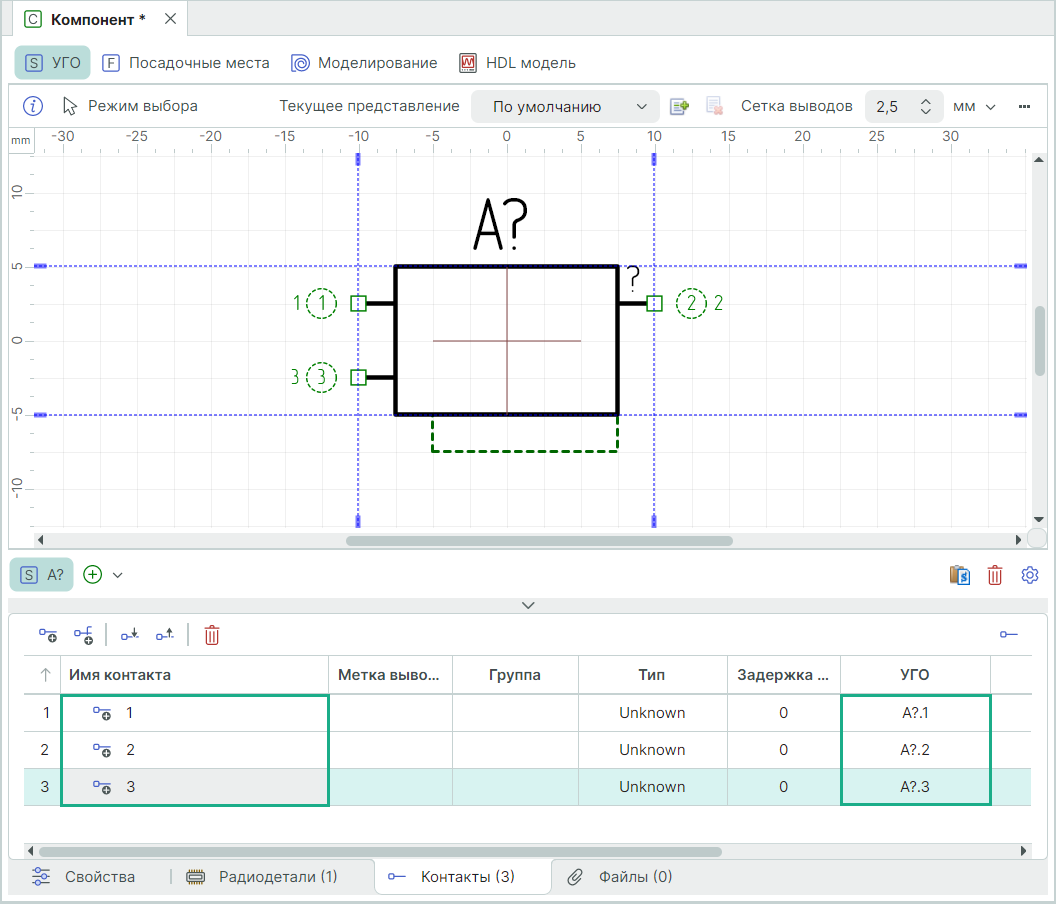Open symbol settings gear icon

1030,575
